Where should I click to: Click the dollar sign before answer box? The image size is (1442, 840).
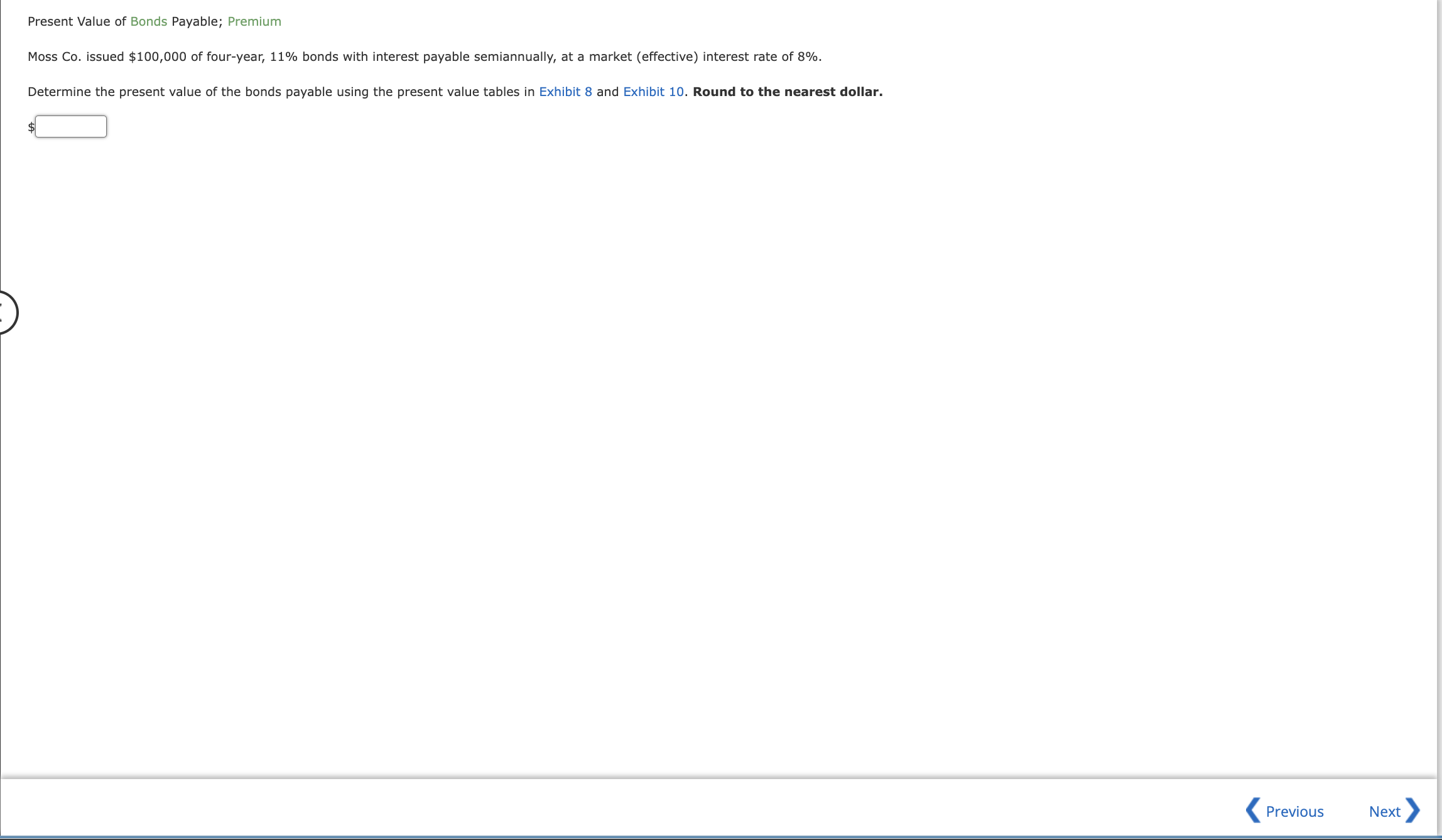[31, 127]
